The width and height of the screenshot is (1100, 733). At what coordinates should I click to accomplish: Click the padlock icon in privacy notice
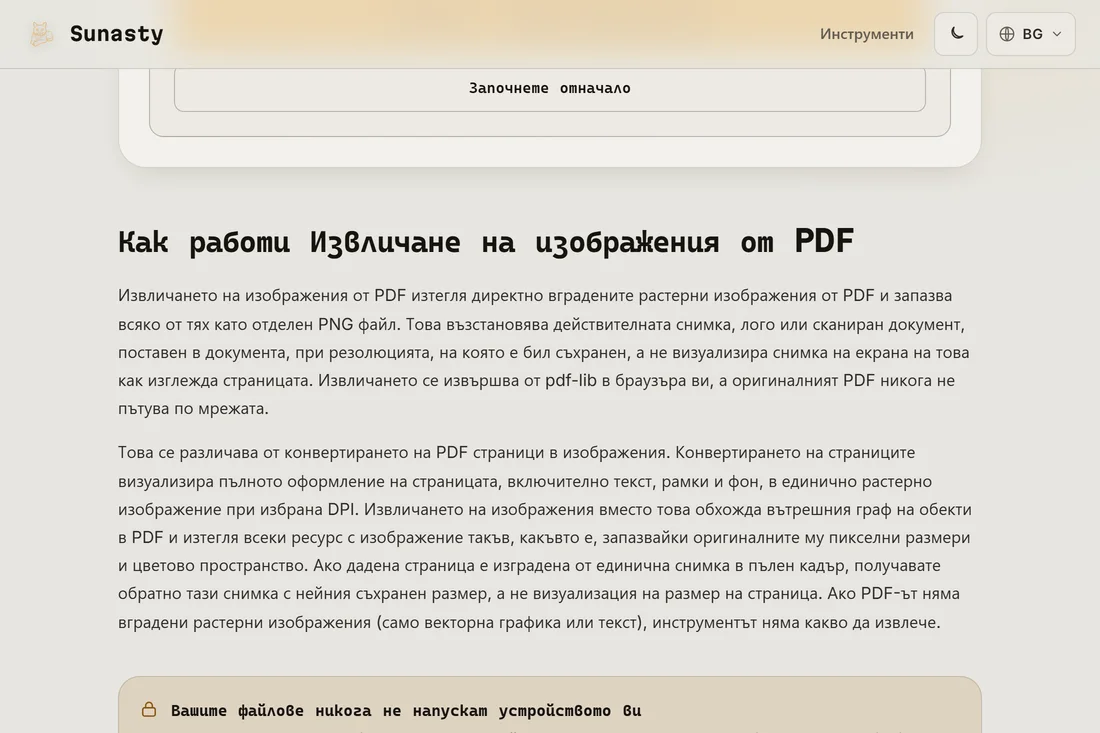(149, 709)
